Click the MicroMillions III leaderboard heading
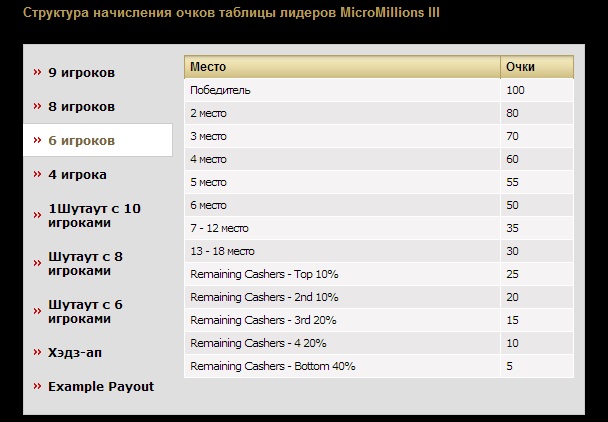Image resolution: width=608 pixels, height=422 pixels. (x=231, y=13)
